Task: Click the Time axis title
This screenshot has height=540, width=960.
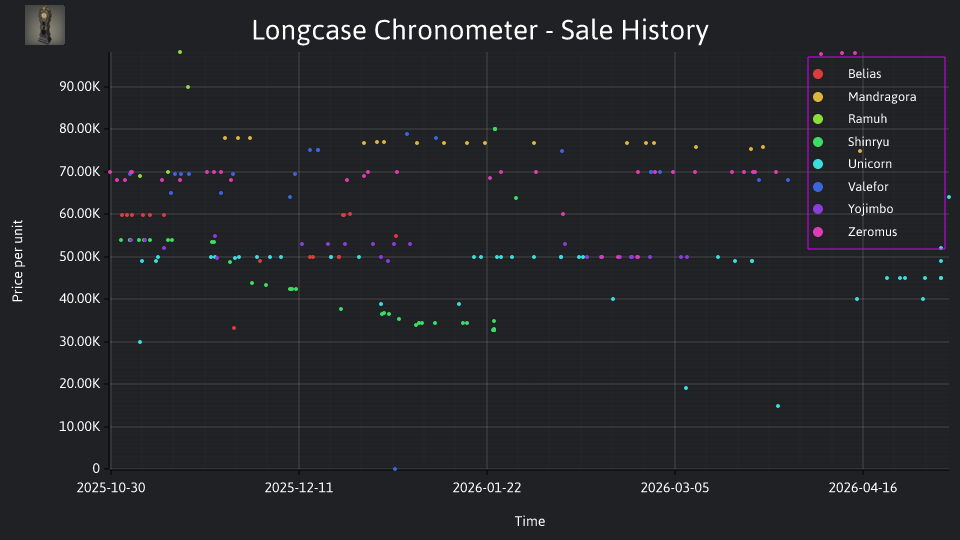Action: coord(530,522)
